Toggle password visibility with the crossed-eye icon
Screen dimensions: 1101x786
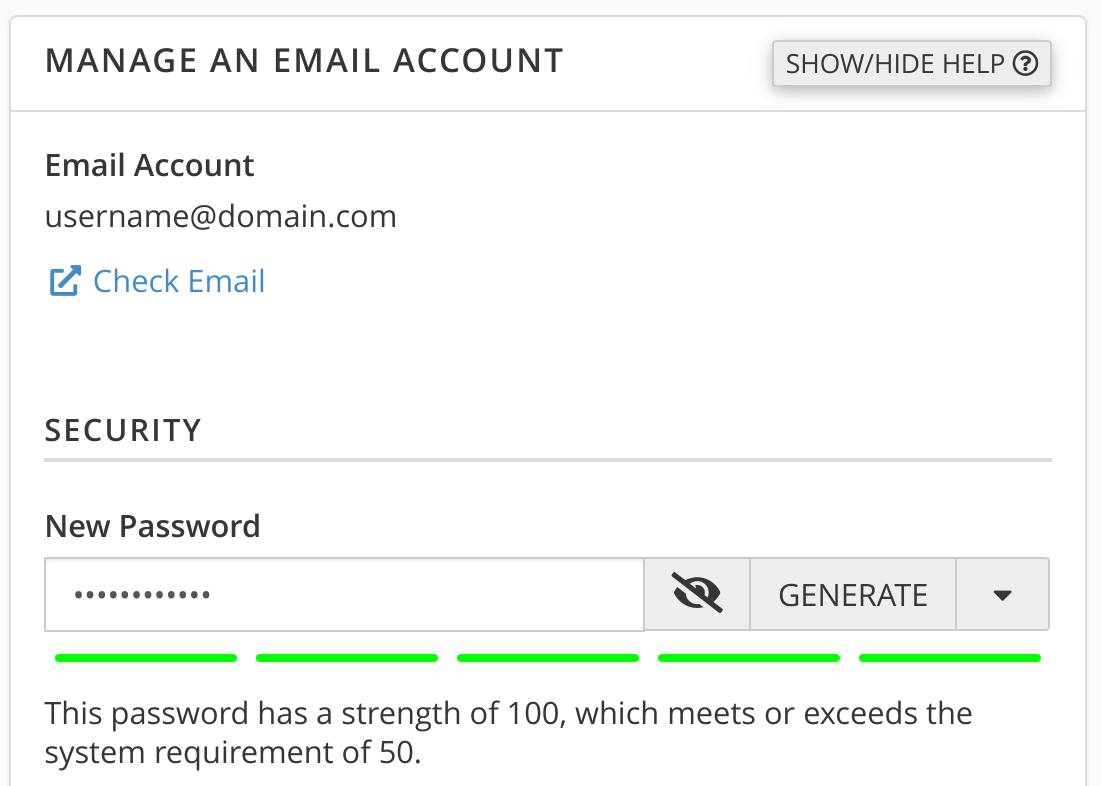697,595
